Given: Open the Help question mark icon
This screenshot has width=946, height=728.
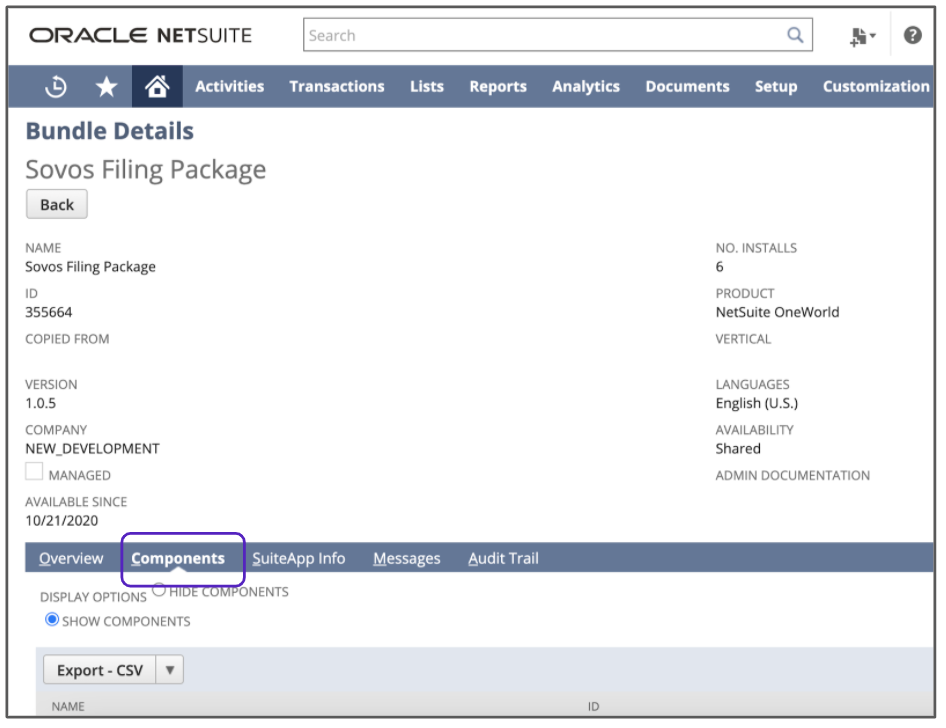Looking at the screenshot, I should [x=912, y=35].
